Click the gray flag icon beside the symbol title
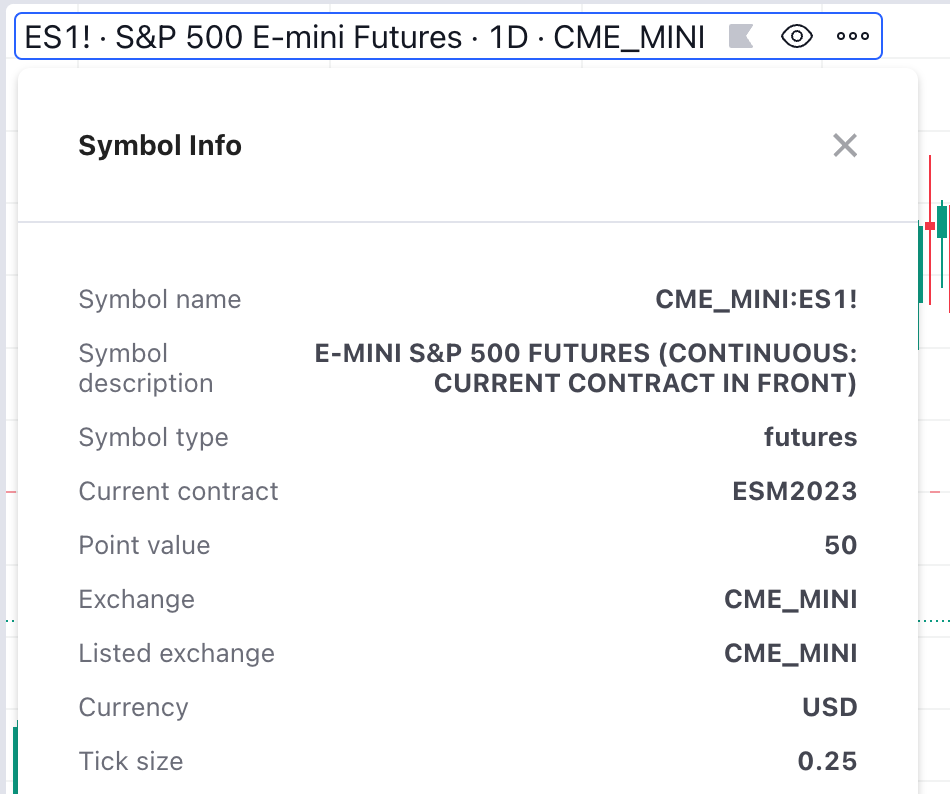The width and height of the screenshot is (950, 794). click(741, 37)
